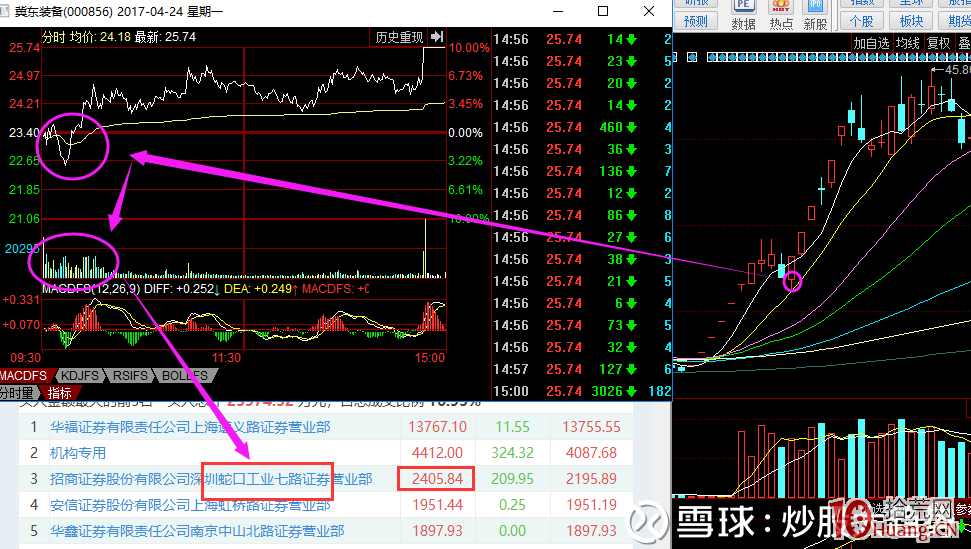971x549 pixels.
Task: Select the 14:57 tick row with volume 127
Action: click(x=582, y=369)
